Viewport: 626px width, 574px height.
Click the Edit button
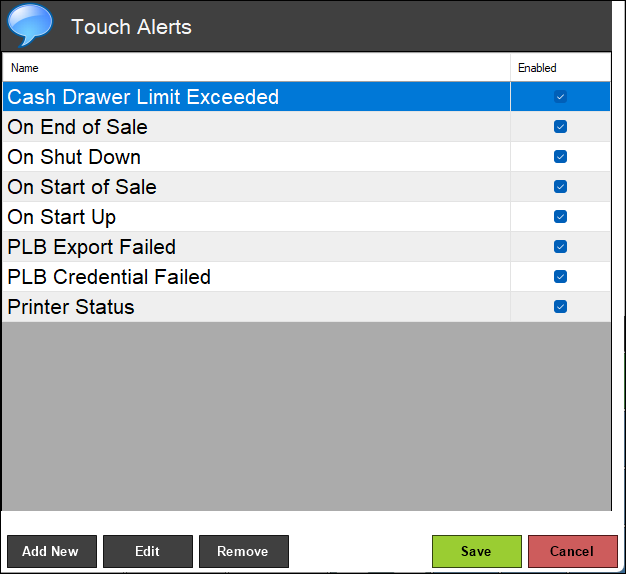tap(148, 551)
